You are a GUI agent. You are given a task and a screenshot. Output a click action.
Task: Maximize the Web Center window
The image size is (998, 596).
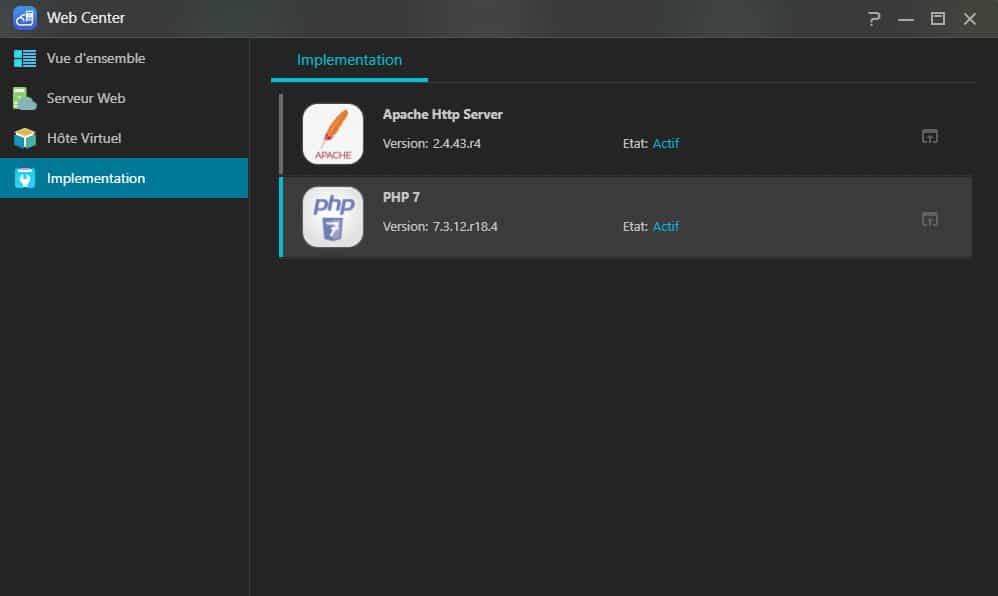tap(938, 18)
